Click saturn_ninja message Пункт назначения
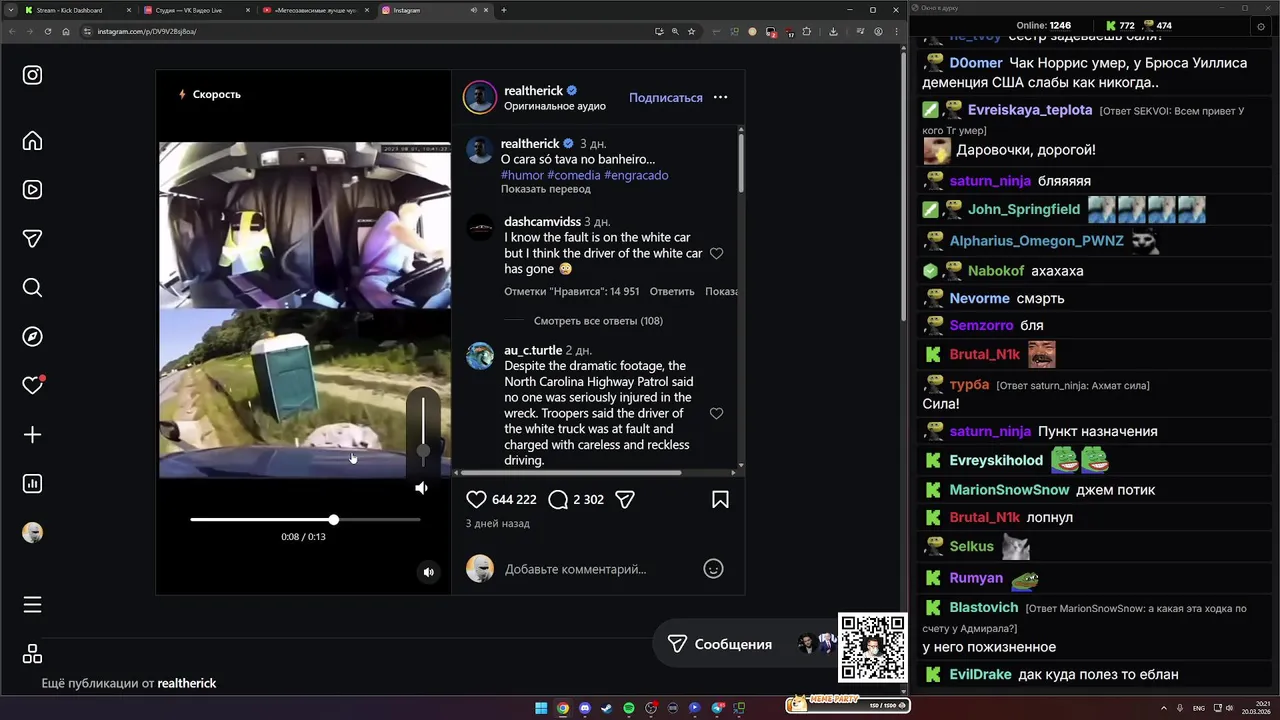The image size is (1280, 720). tap(1097, 431)
